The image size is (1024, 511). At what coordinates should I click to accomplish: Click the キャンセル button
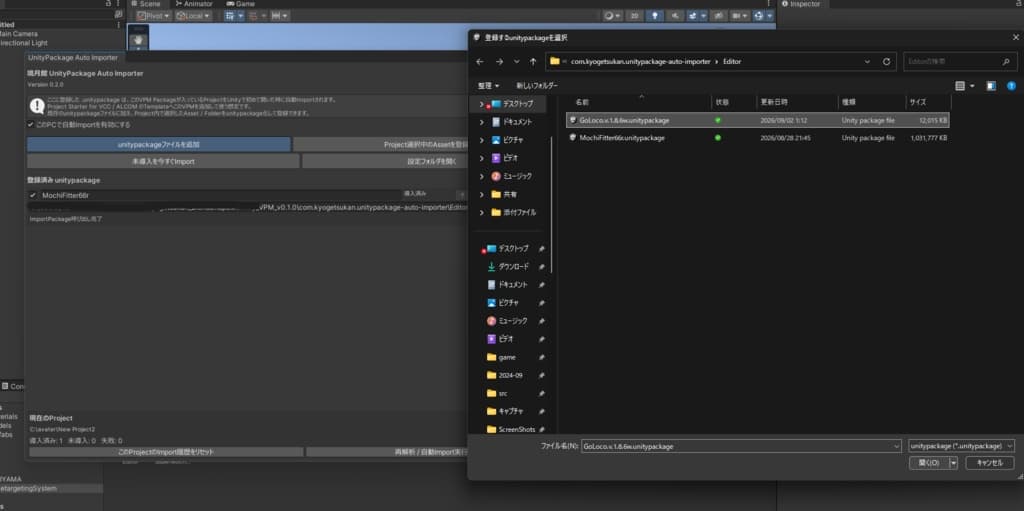[x=989, y=463]
